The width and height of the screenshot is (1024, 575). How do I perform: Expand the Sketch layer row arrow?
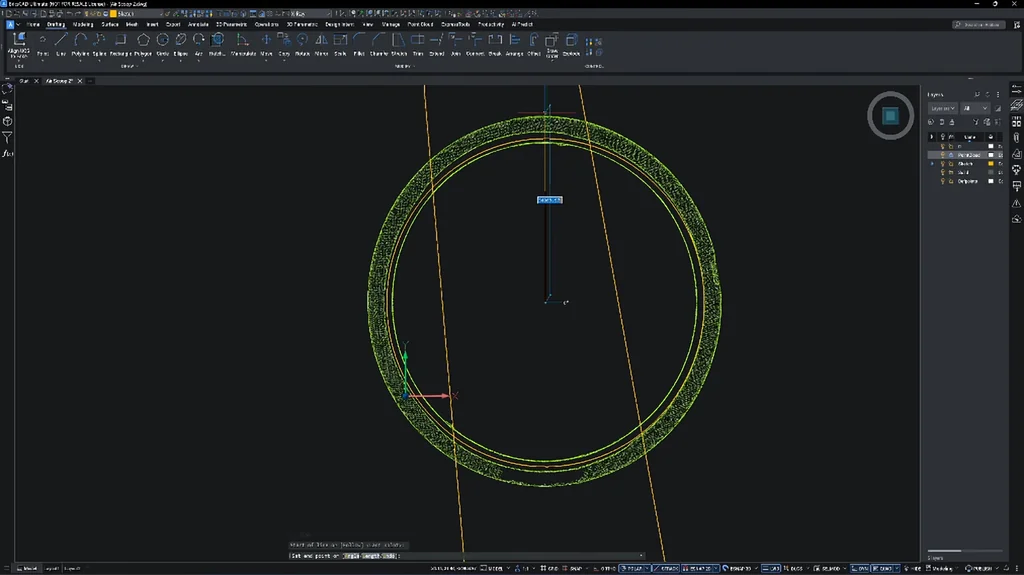click(933, 163)
